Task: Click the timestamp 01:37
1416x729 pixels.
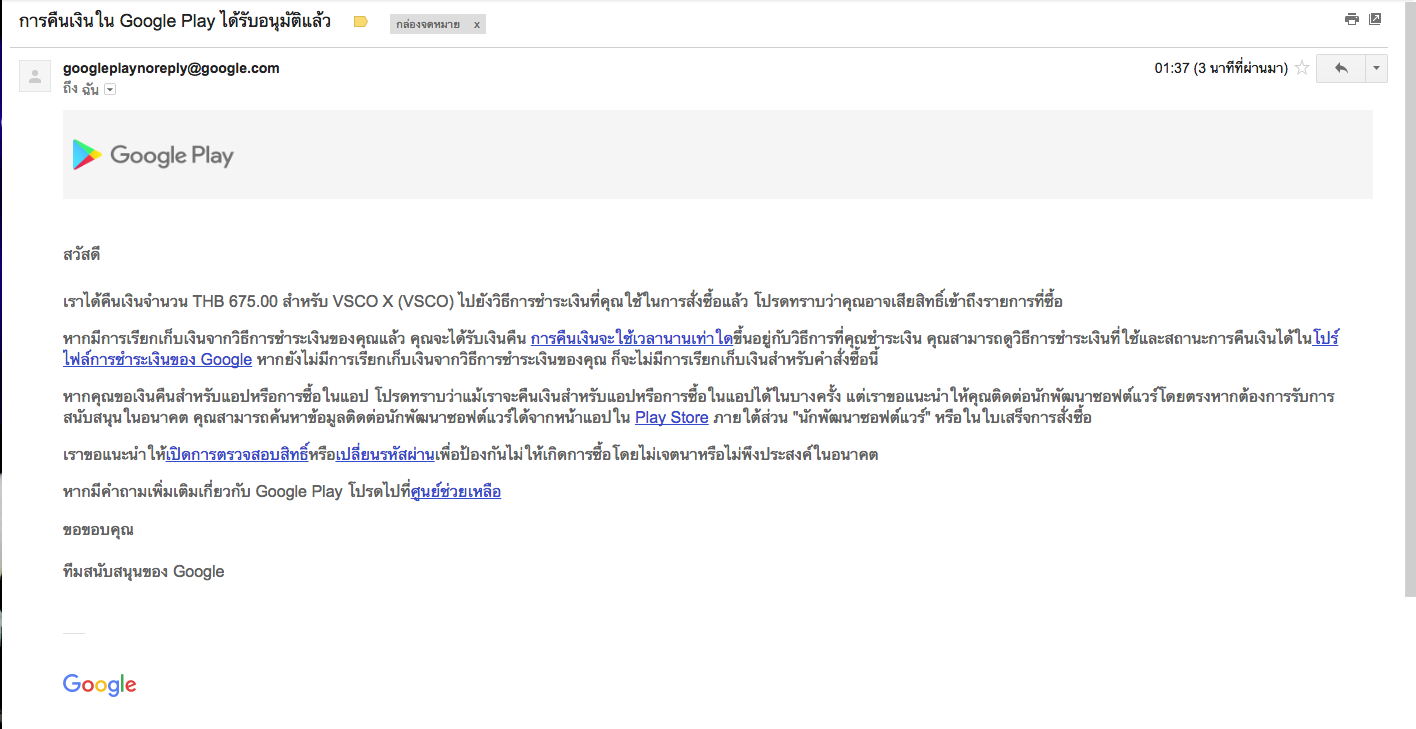Action: pyautogui.click(x=1172, y=68)
